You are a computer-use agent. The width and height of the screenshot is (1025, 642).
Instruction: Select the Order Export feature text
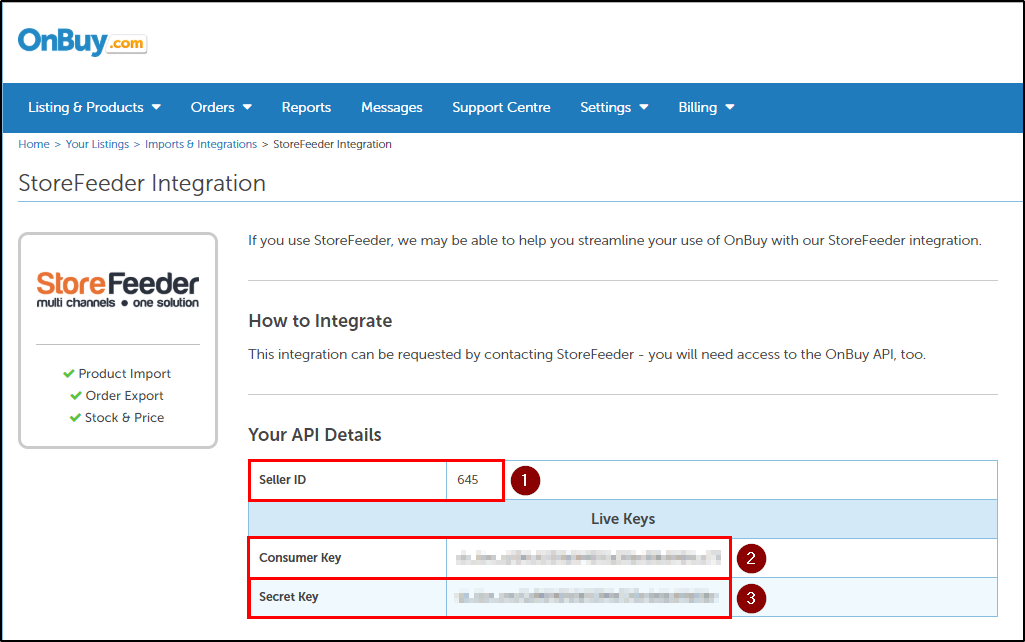pos(124,396)
